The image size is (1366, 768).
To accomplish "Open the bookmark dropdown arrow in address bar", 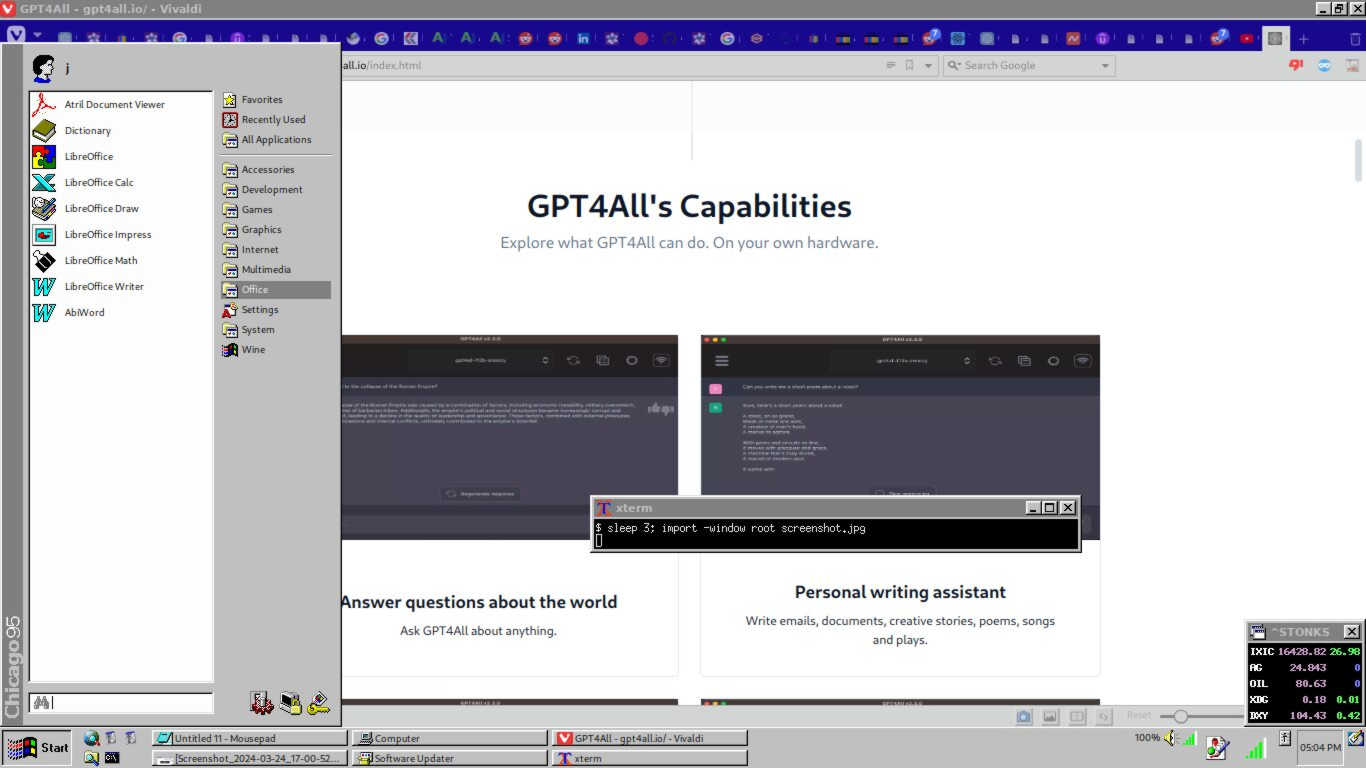I will [x=928, y=66].
